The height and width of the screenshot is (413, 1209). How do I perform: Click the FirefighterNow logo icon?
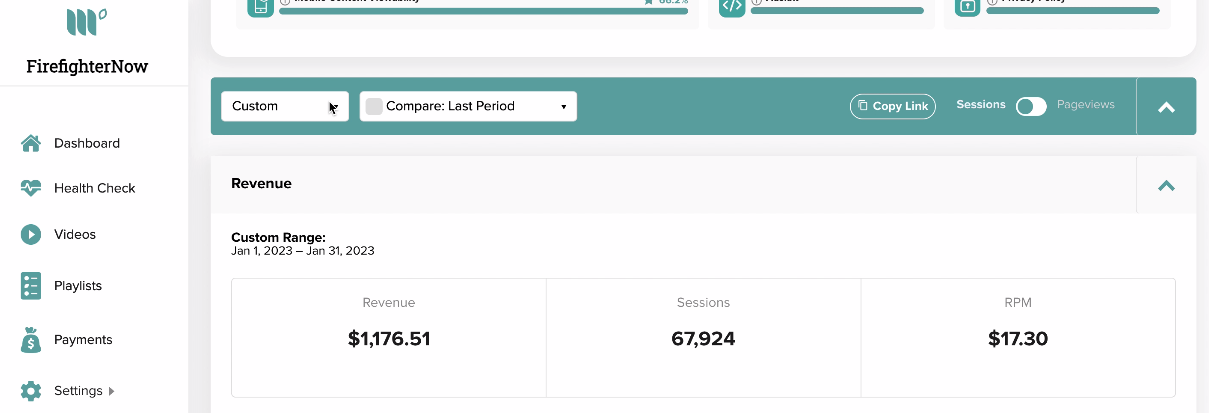[87, 22]
